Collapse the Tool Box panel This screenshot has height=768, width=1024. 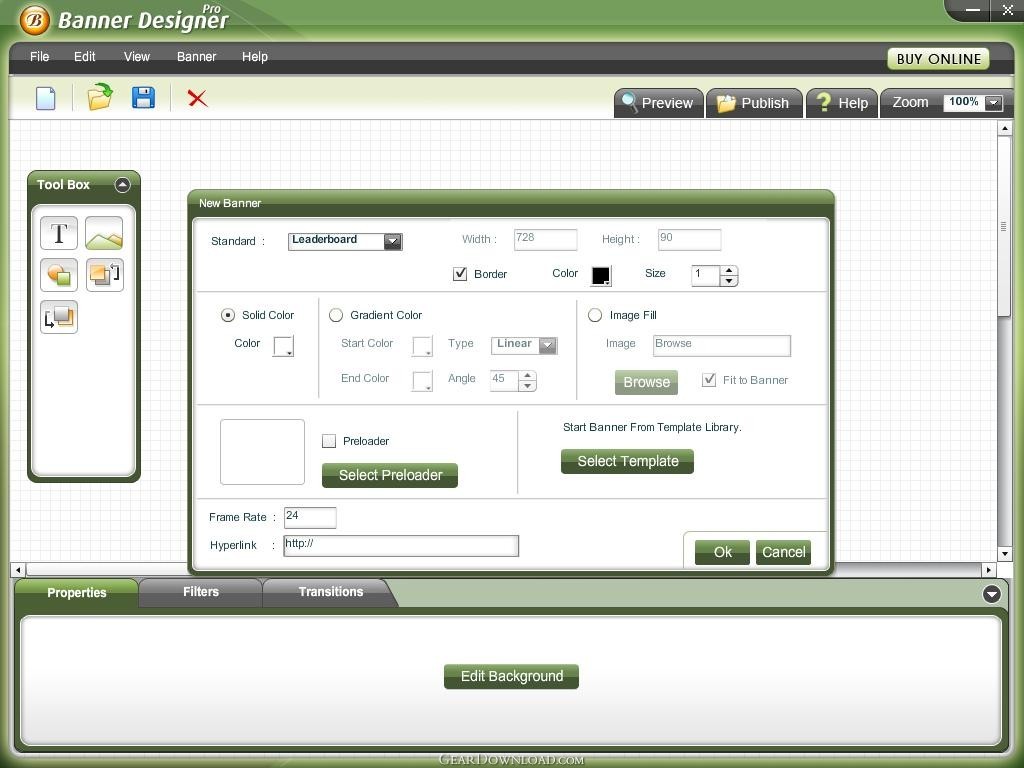click(x=122, y=185)
